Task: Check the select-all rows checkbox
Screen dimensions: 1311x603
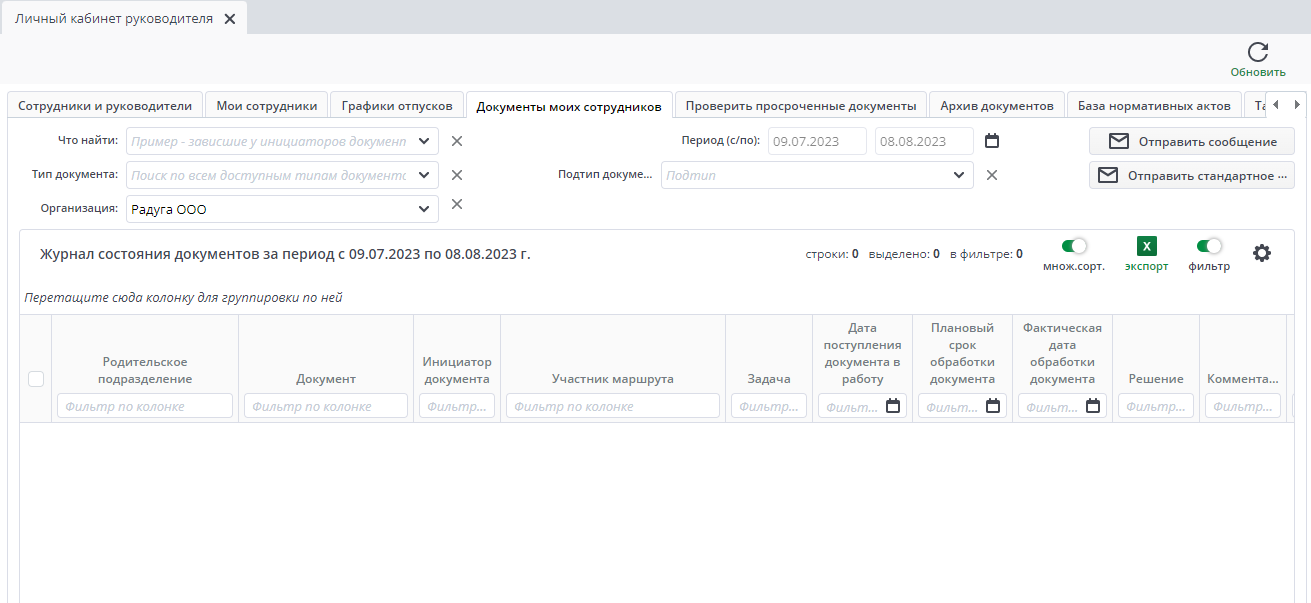Action: (36, 379)
